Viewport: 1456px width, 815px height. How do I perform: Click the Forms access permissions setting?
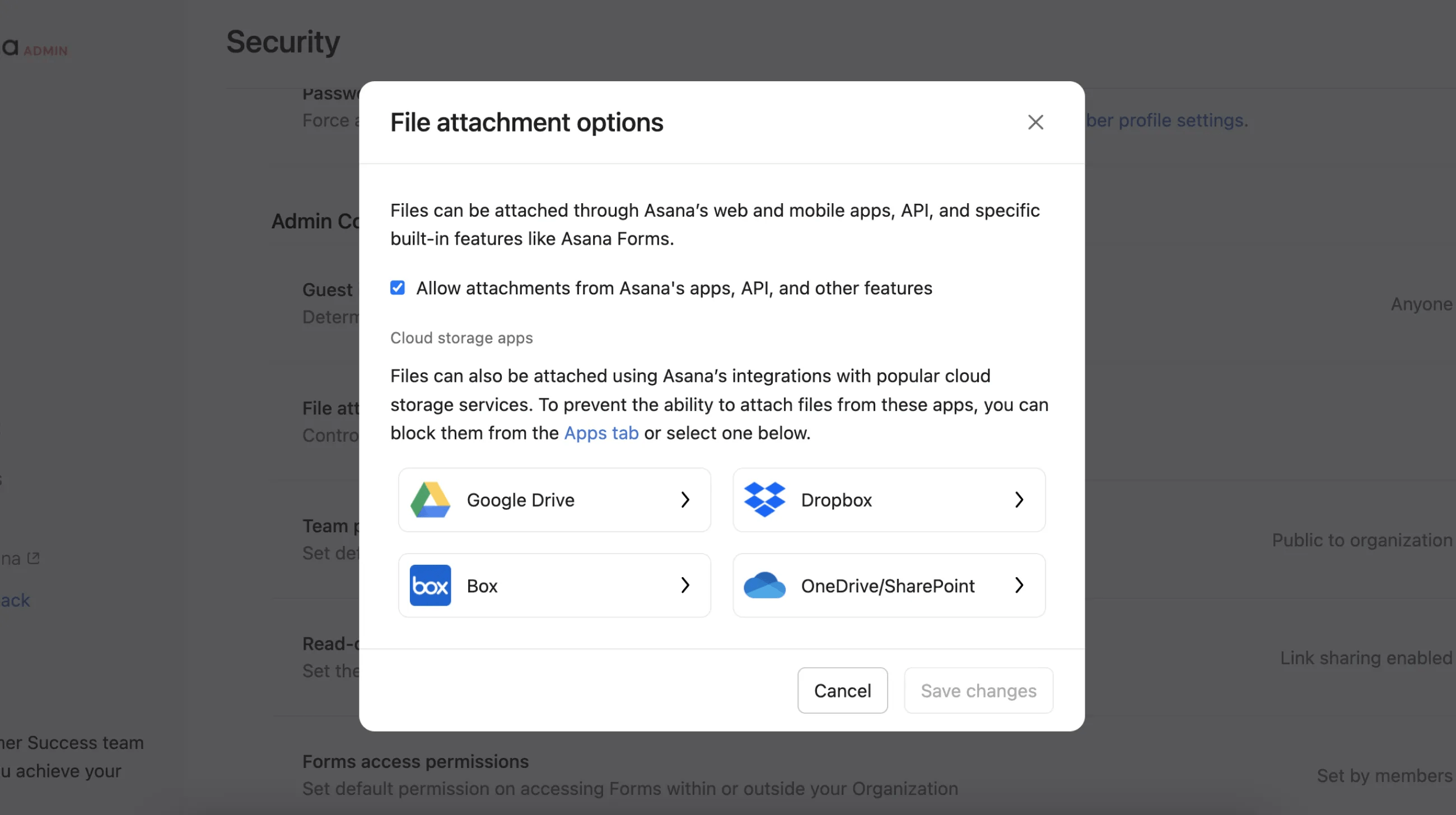click(x=416, y=761)
